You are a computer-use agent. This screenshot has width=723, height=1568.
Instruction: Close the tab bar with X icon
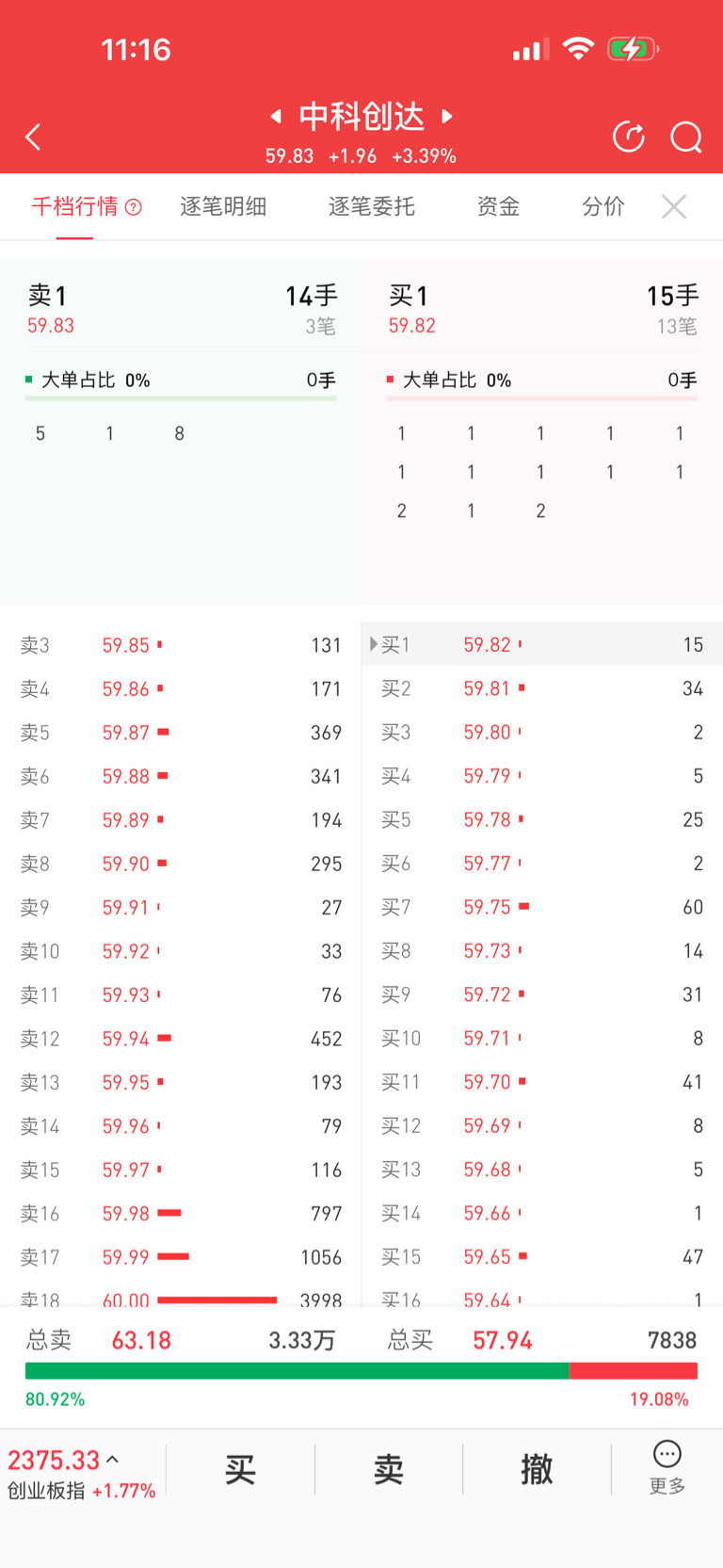tap(674, 206)
